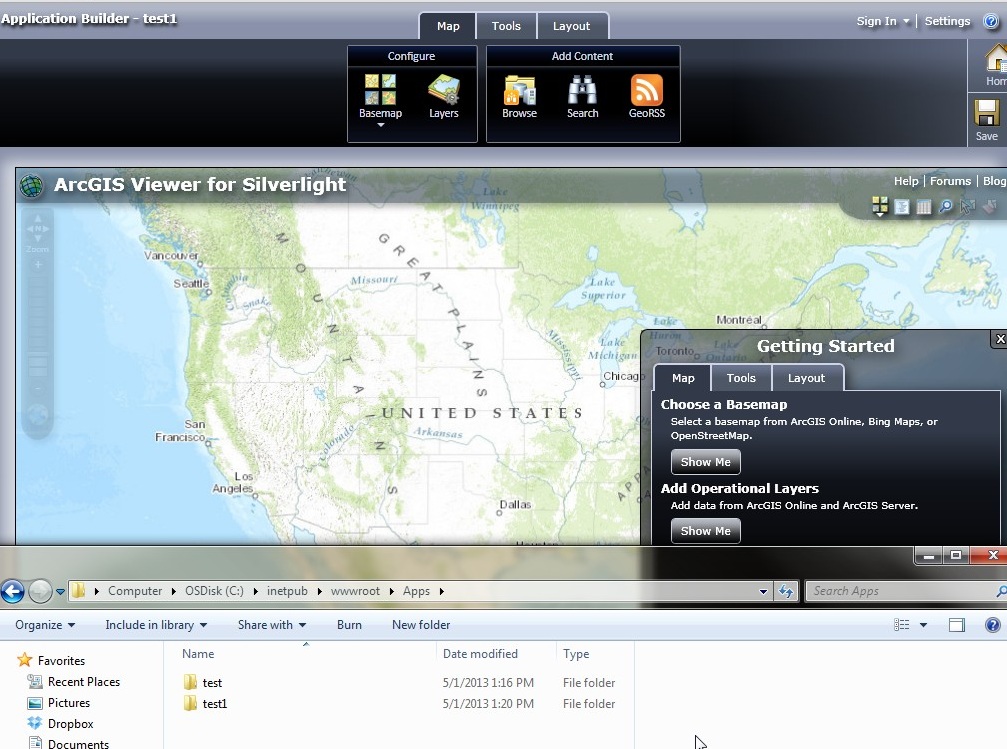This screenshot has width=1007, height=749.
Task: Switch to the Map tab in builder
Action: pos(448,26)
